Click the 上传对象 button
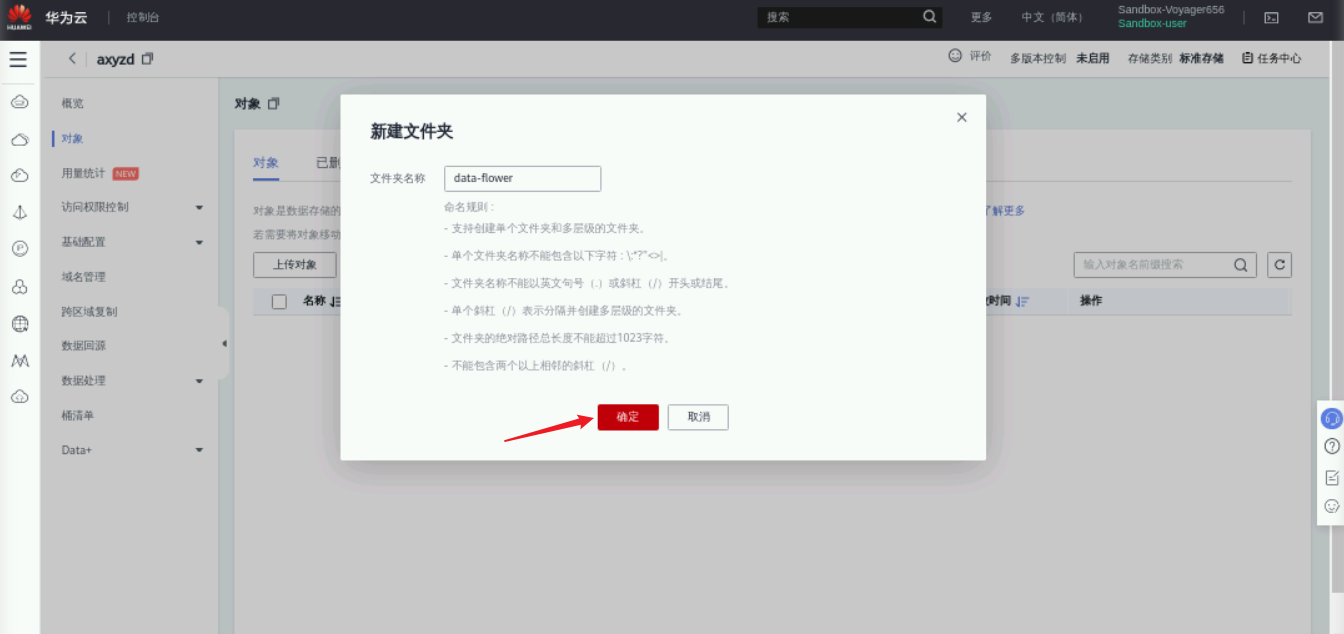Viewport: 1344px width, 634px height. (295, 265)
